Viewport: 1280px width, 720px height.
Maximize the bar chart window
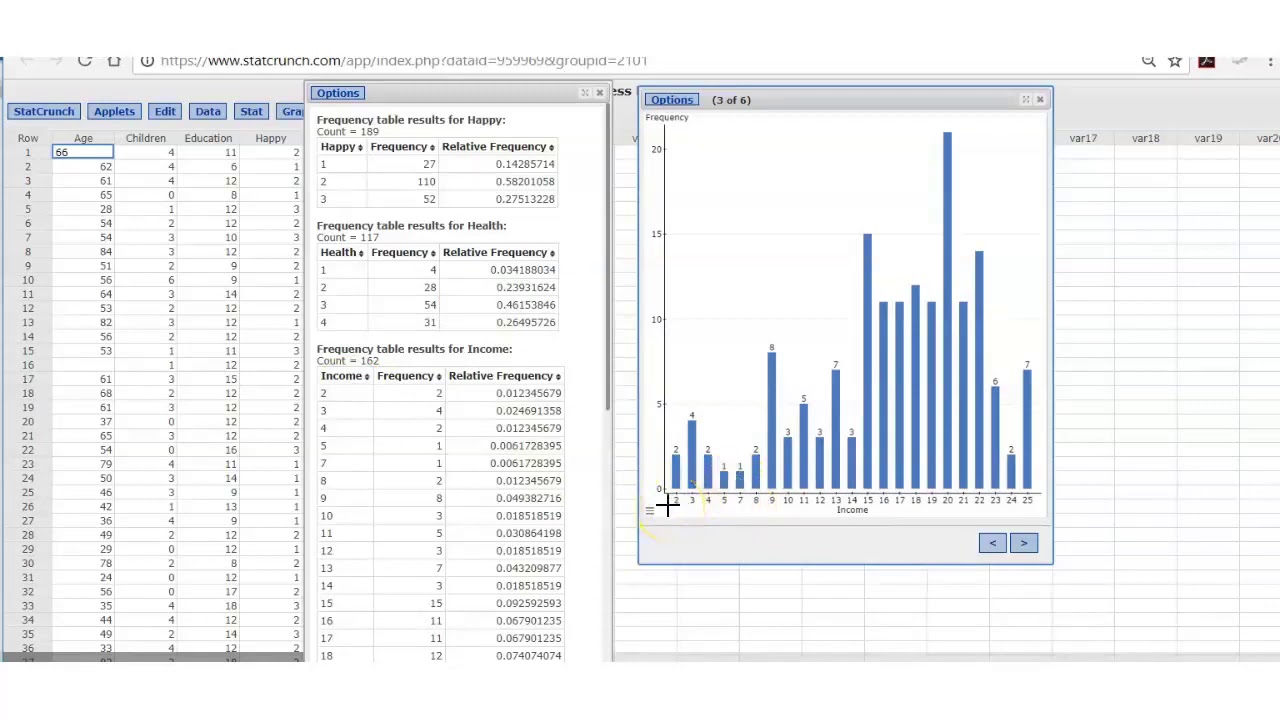tap(1025, 100)
